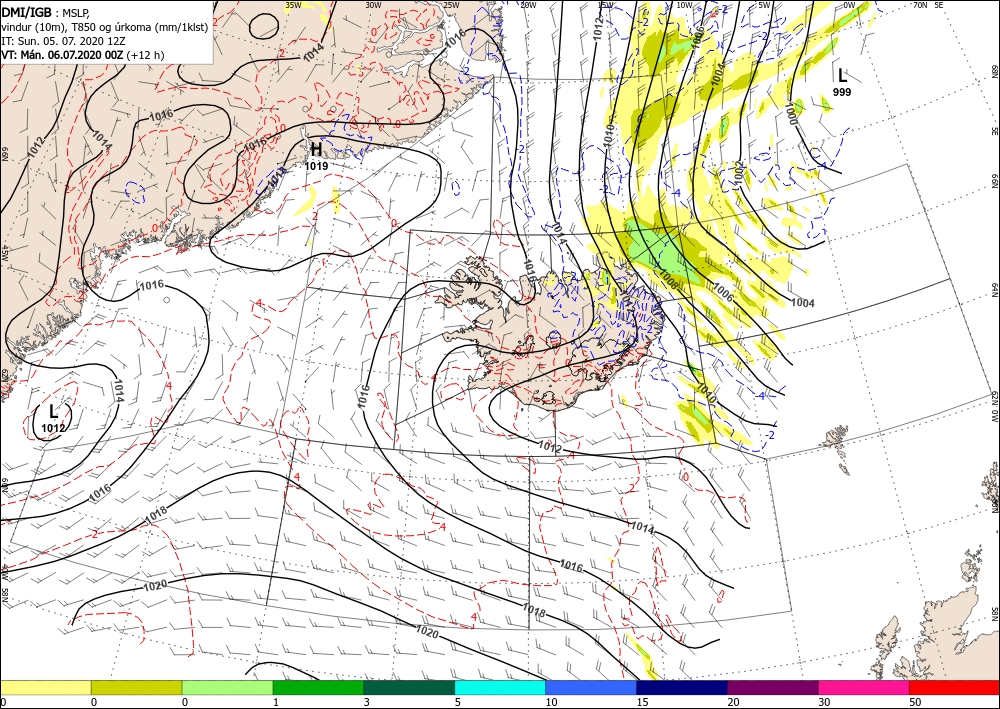Click the legend value '30'
This screenshot has width=1000, height=709.
pyautogui.click(x=824, y=702)
